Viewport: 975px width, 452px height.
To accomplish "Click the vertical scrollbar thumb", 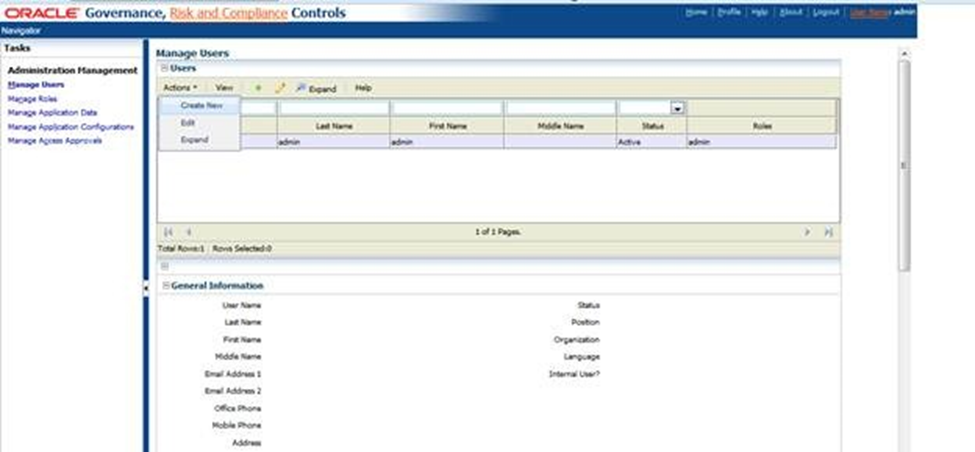I will click(x=904, y=165).
